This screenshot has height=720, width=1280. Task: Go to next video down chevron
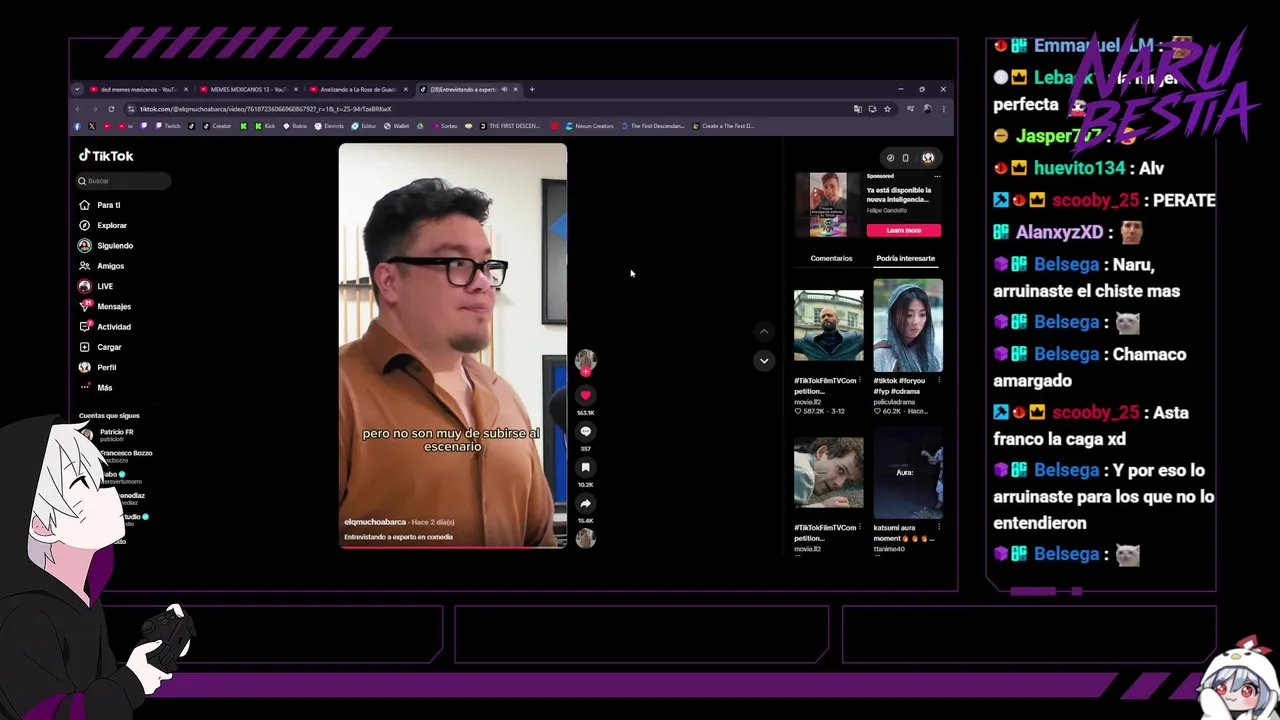coord(764,360)
